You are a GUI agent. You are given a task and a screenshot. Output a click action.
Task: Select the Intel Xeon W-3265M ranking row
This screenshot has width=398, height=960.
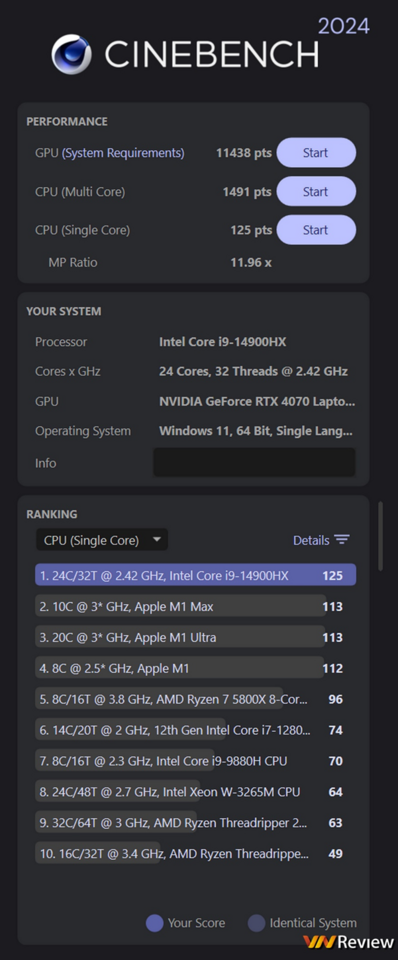(195, 792)
